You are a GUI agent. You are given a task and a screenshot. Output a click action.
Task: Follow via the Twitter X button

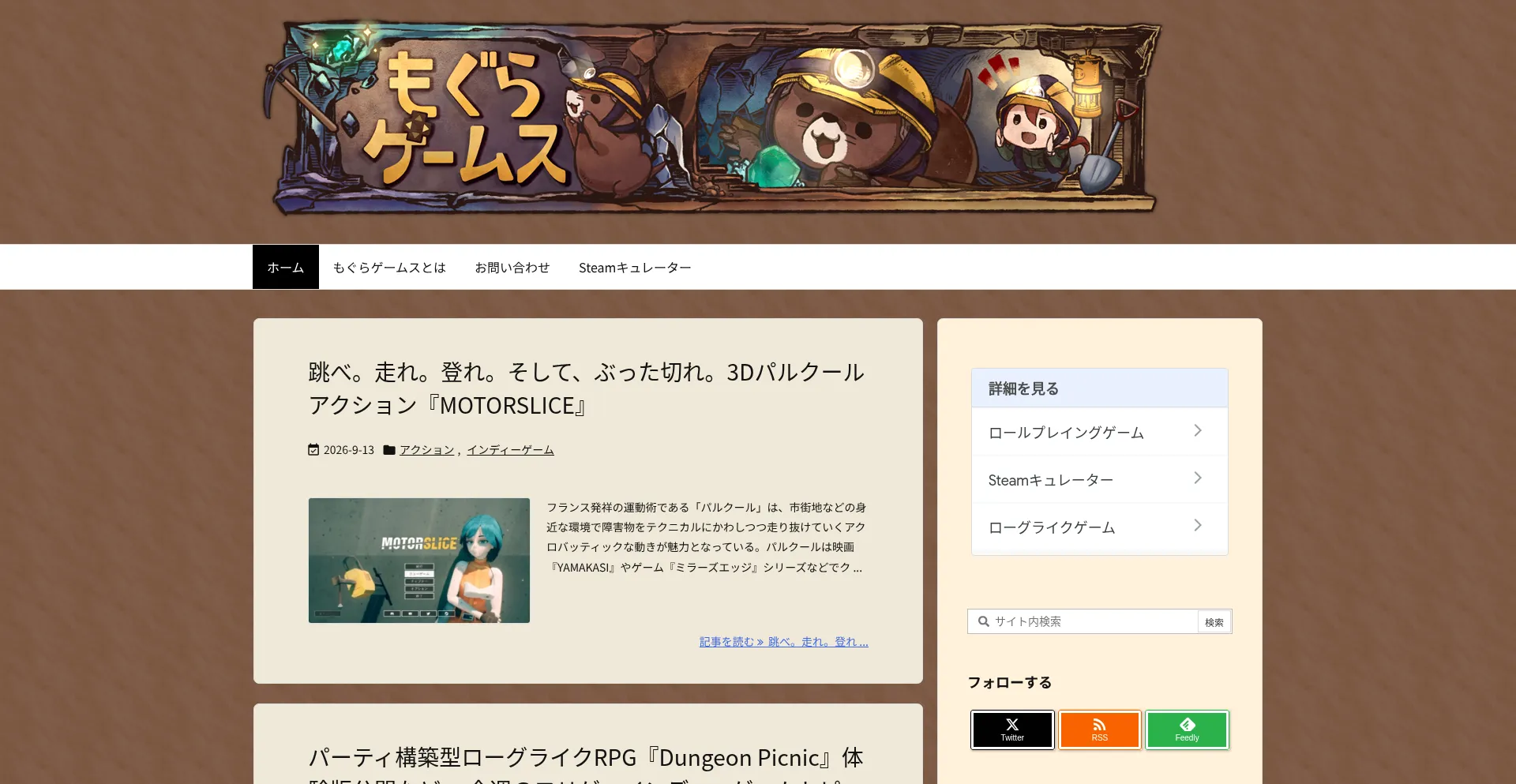[x=1012, y=730]
